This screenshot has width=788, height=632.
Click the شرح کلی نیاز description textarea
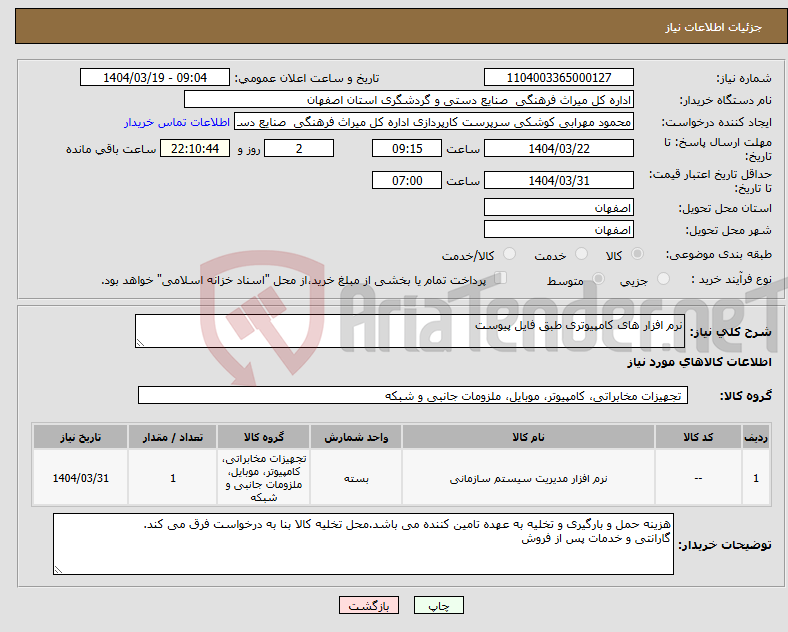tap(410, 331)
